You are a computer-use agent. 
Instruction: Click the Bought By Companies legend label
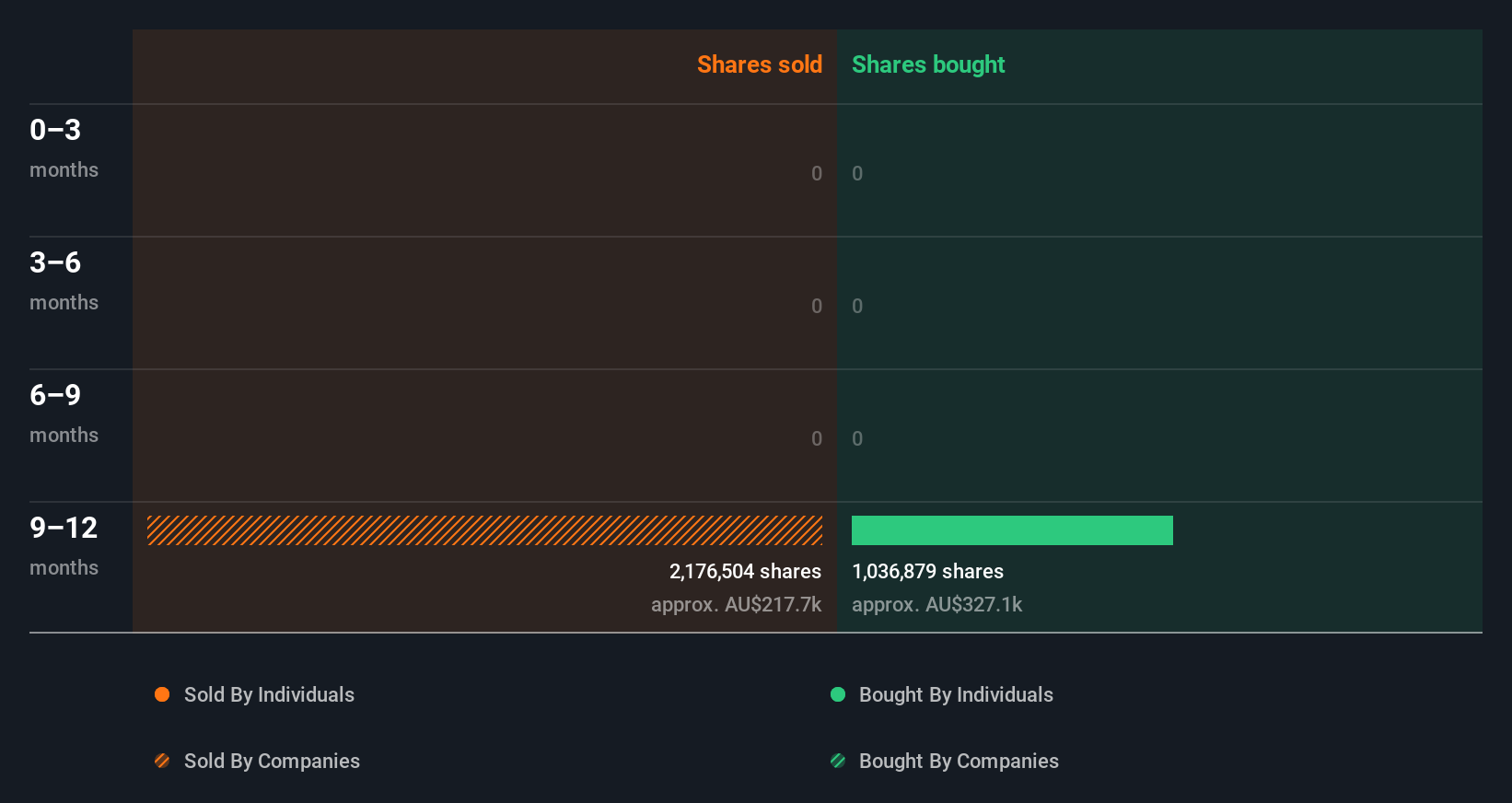tap(959, 761)
